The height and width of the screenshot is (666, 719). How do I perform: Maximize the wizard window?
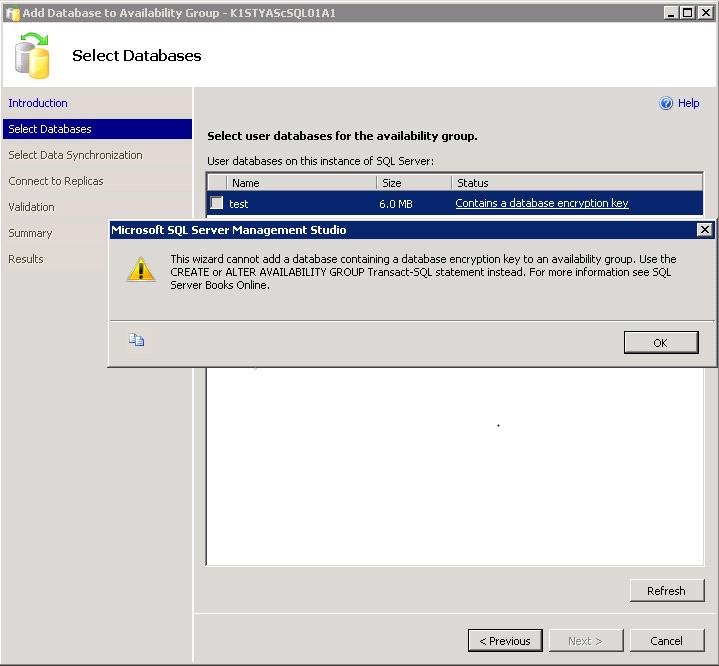[687, 13]
